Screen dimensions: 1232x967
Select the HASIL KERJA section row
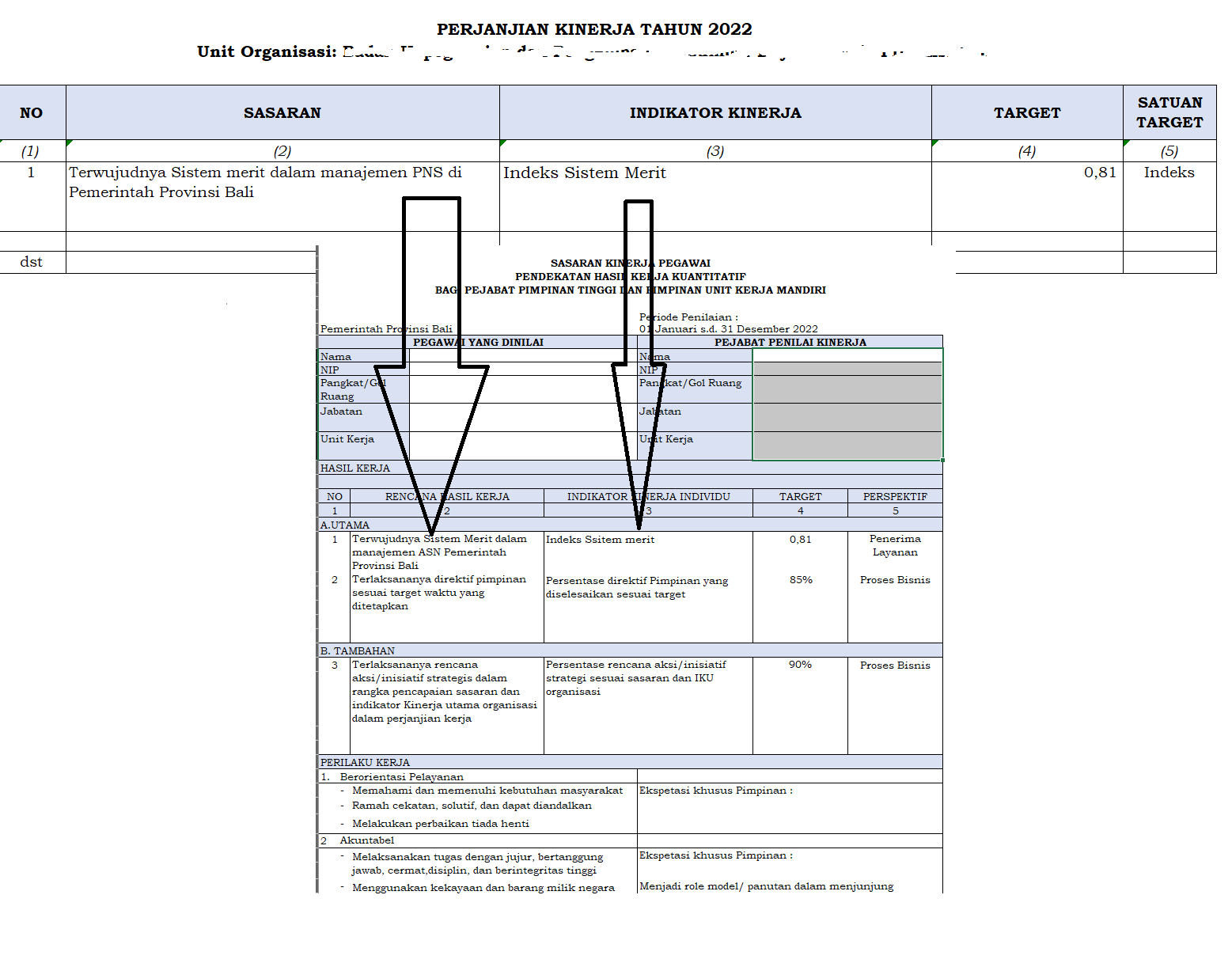click(631, 468)
